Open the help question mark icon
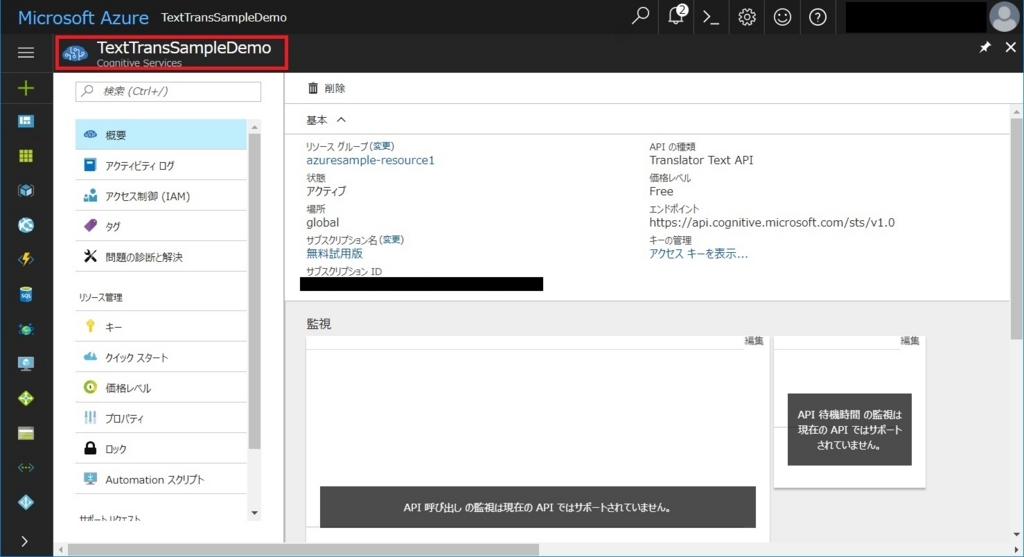This screenshot has width=1024, height=557. (818, 17)
